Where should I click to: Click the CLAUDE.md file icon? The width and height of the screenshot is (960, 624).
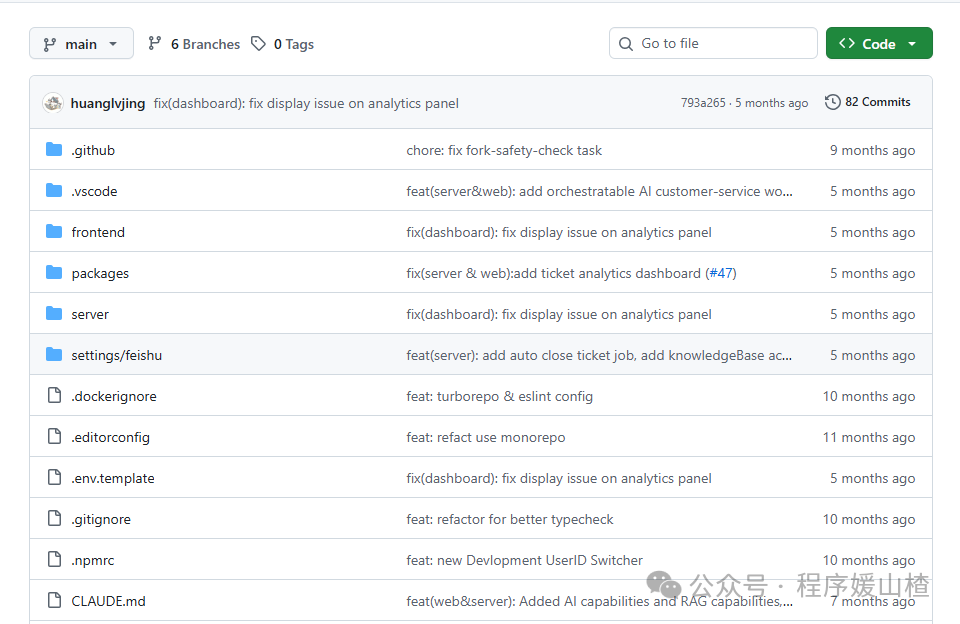tap(54, 601)
